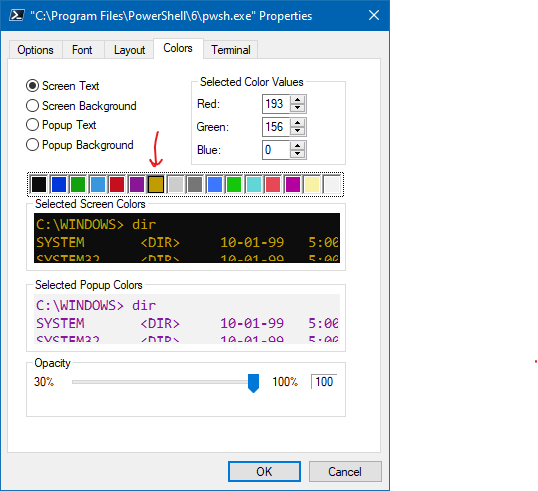
Task: Open the Layout tab
Action: click(129, 50)
